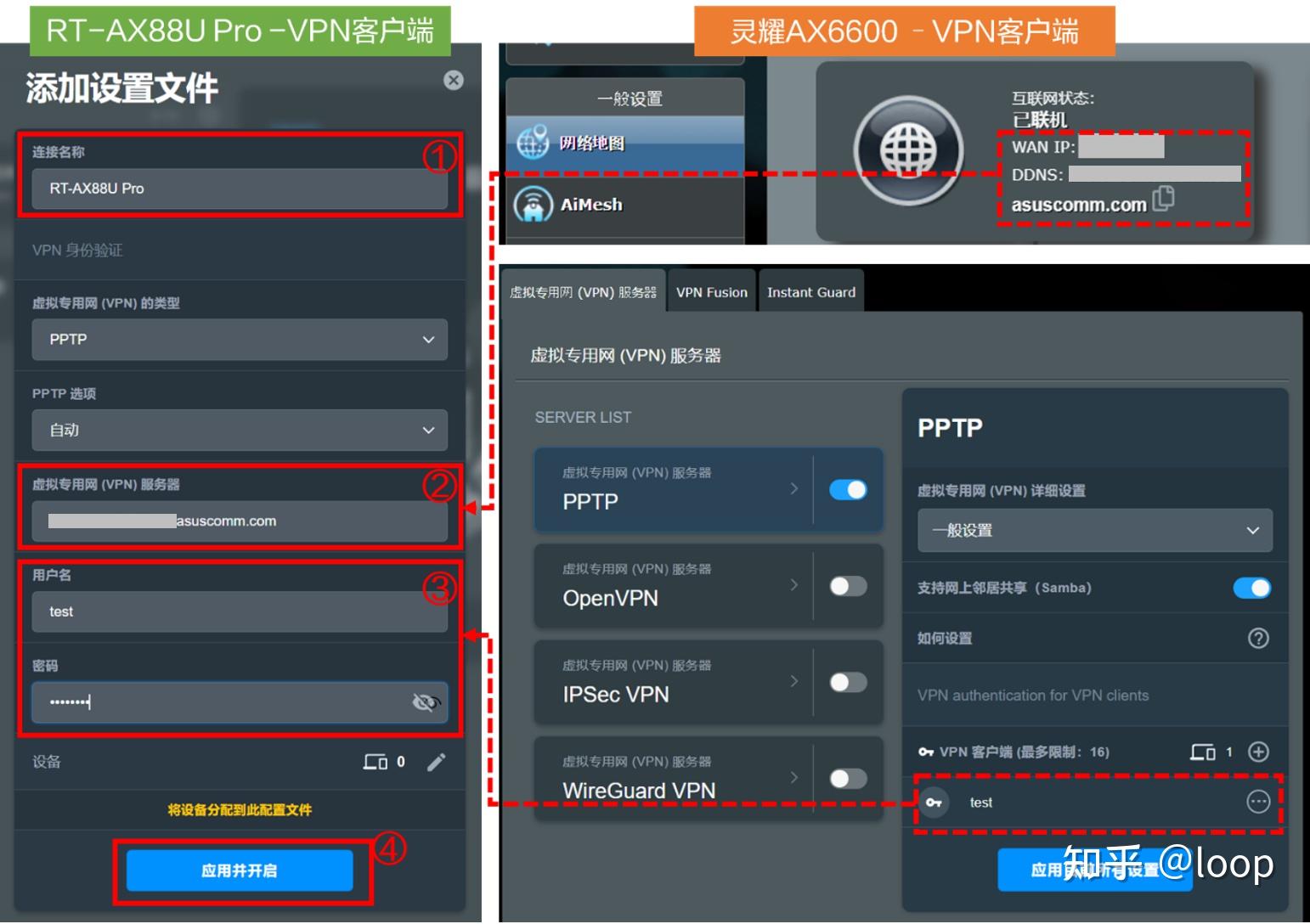Edit devices with the pencil icon
This screenshot has height=924, width=1310.
[437, 762]
